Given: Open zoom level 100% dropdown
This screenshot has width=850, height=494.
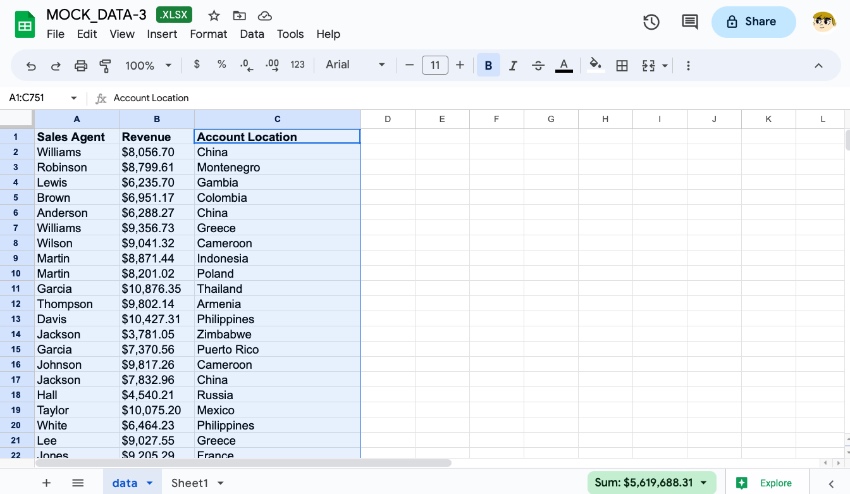Looking at the screenshot, I should pyautogui.click(x=148, y=66).
